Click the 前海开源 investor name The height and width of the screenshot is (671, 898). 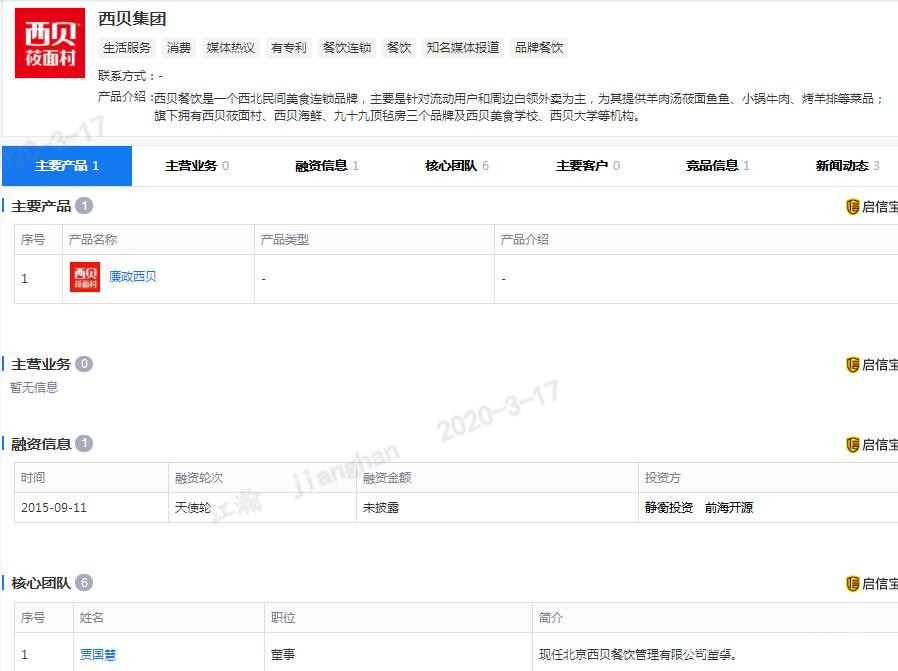(728, 508)
